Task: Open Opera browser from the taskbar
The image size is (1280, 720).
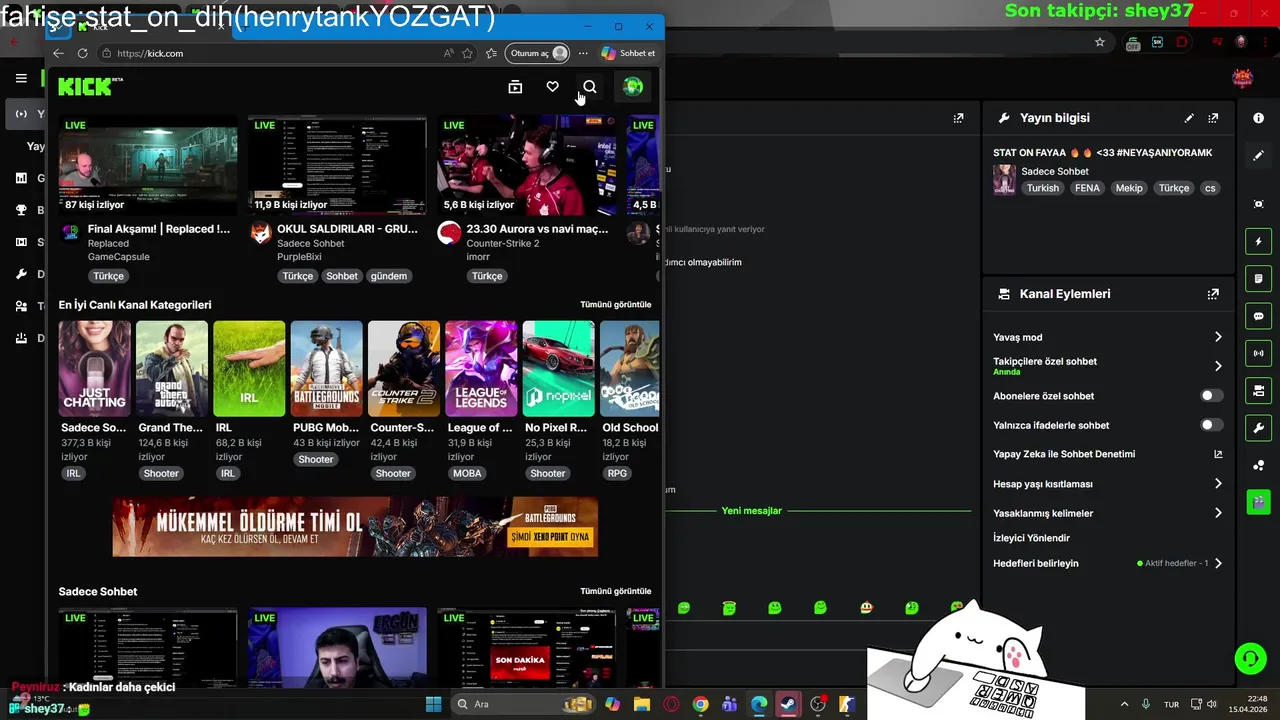Action: (x=671, y=704)
